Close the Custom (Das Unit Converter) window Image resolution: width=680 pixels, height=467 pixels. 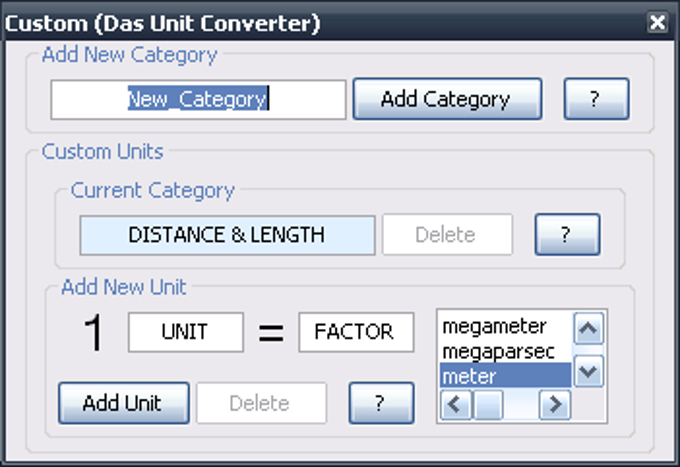pyautogui.click(x=657, y=21)
